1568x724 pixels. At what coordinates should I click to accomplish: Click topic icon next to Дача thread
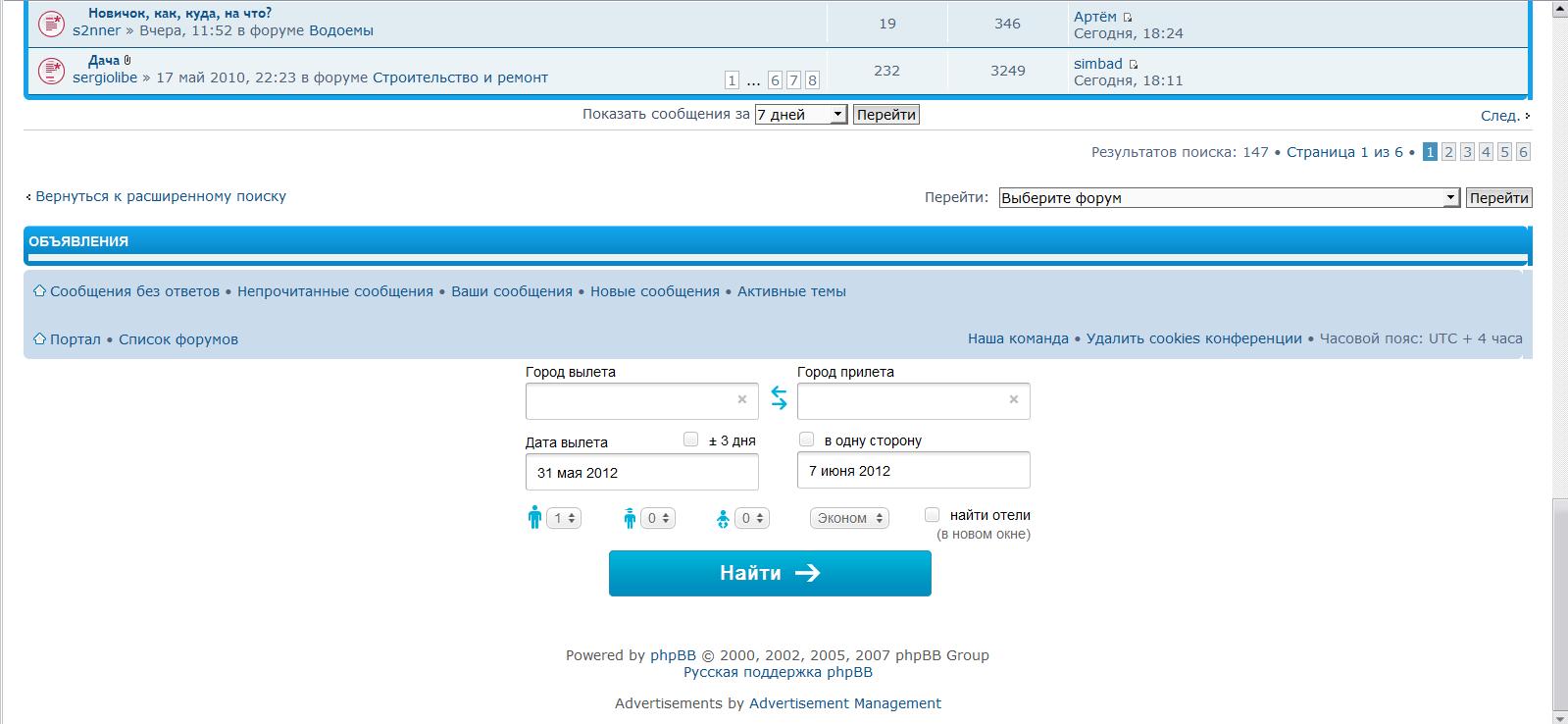51,70
